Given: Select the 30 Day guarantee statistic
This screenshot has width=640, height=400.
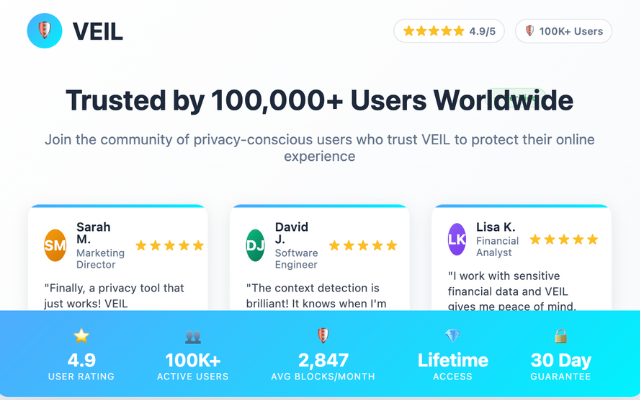Looking at the screenshot, I should [561, 360].
